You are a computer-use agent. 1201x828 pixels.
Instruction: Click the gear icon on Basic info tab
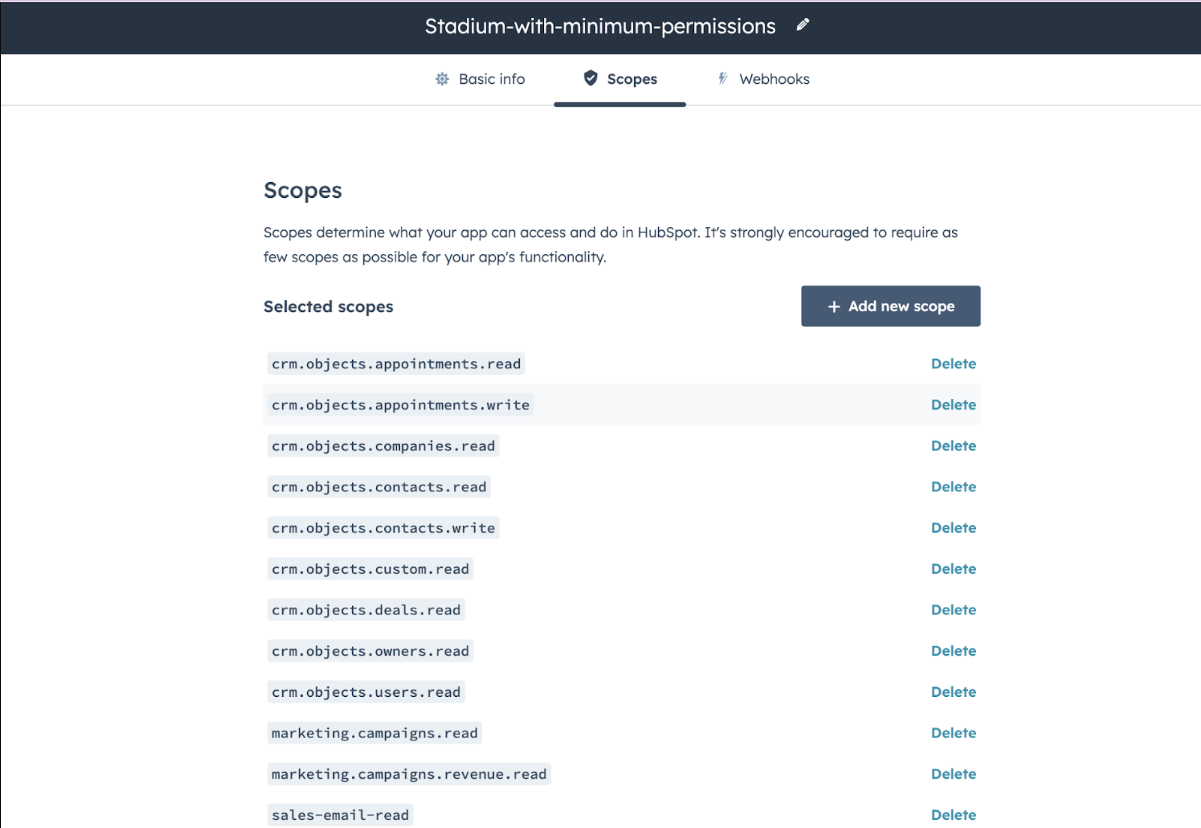click(442, 79)
